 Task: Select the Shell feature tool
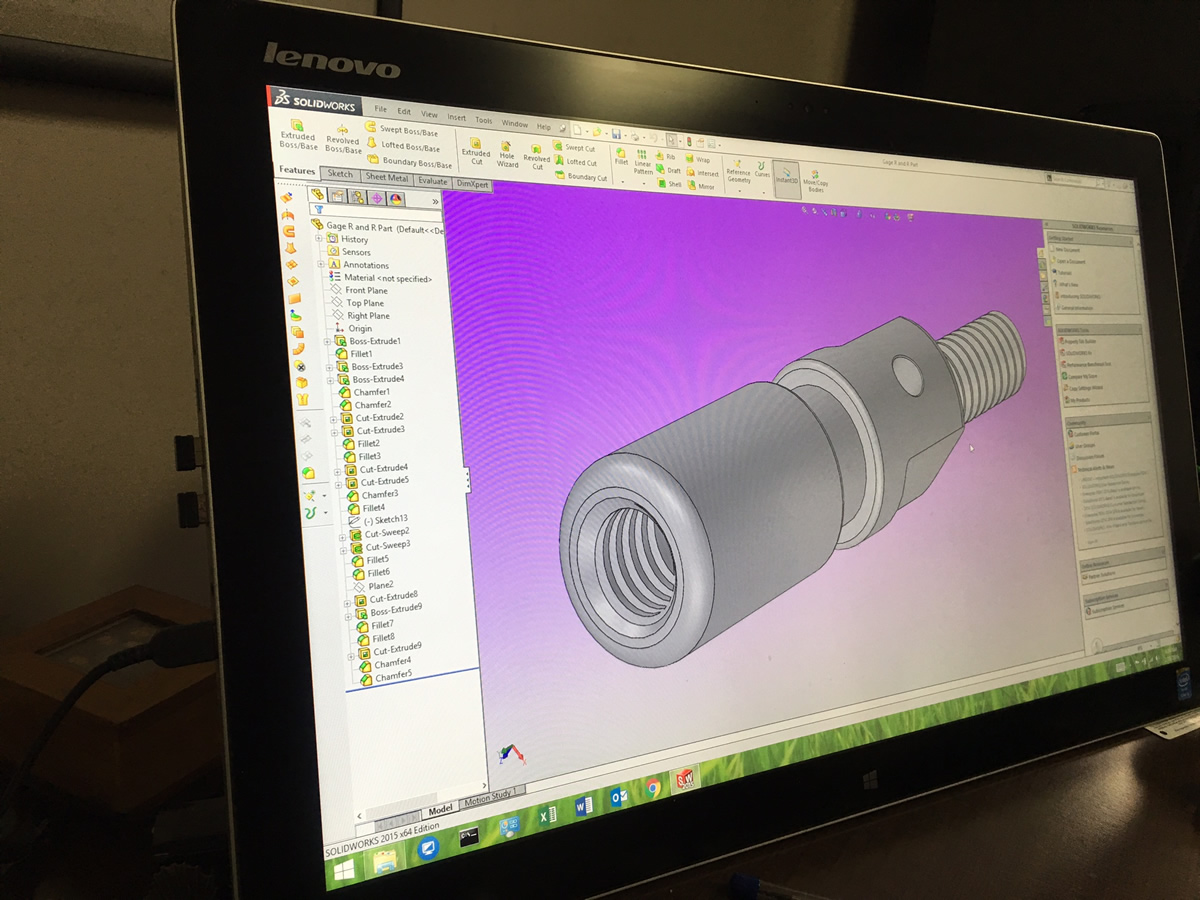(669, 184)
